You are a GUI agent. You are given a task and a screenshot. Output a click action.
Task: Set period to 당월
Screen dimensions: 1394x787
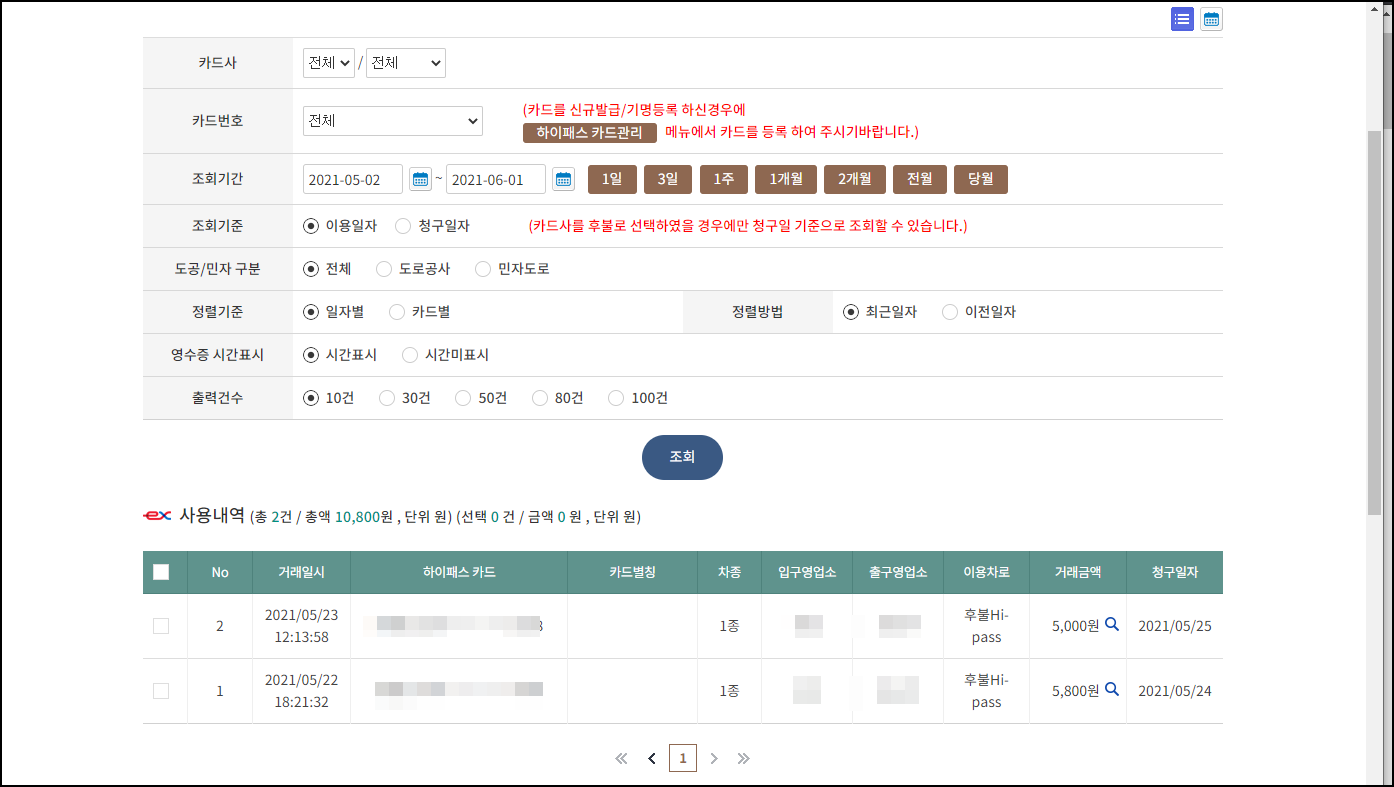pos(981,179)
